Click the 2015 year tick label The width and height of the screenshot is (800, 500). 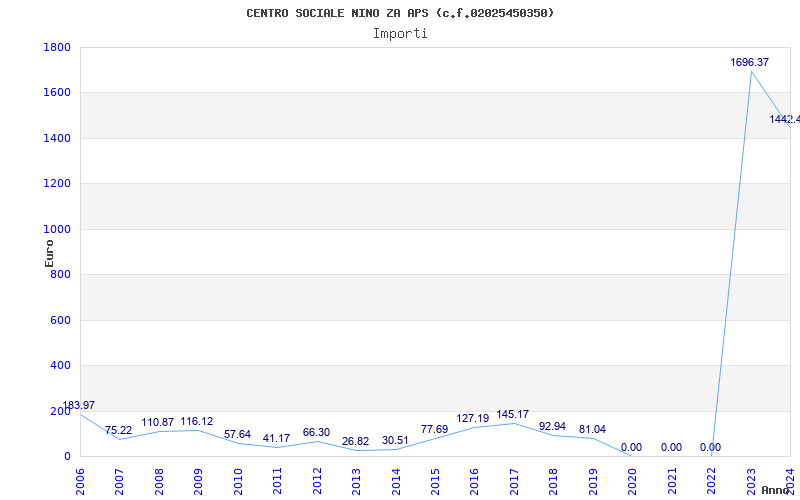click(x=434, y=480)
